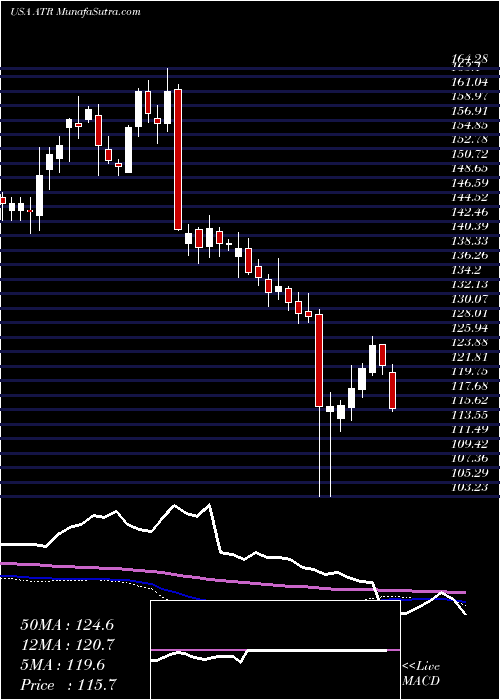
Task: Click the 12MA : 120.7 value
Action: pos(67,645)
